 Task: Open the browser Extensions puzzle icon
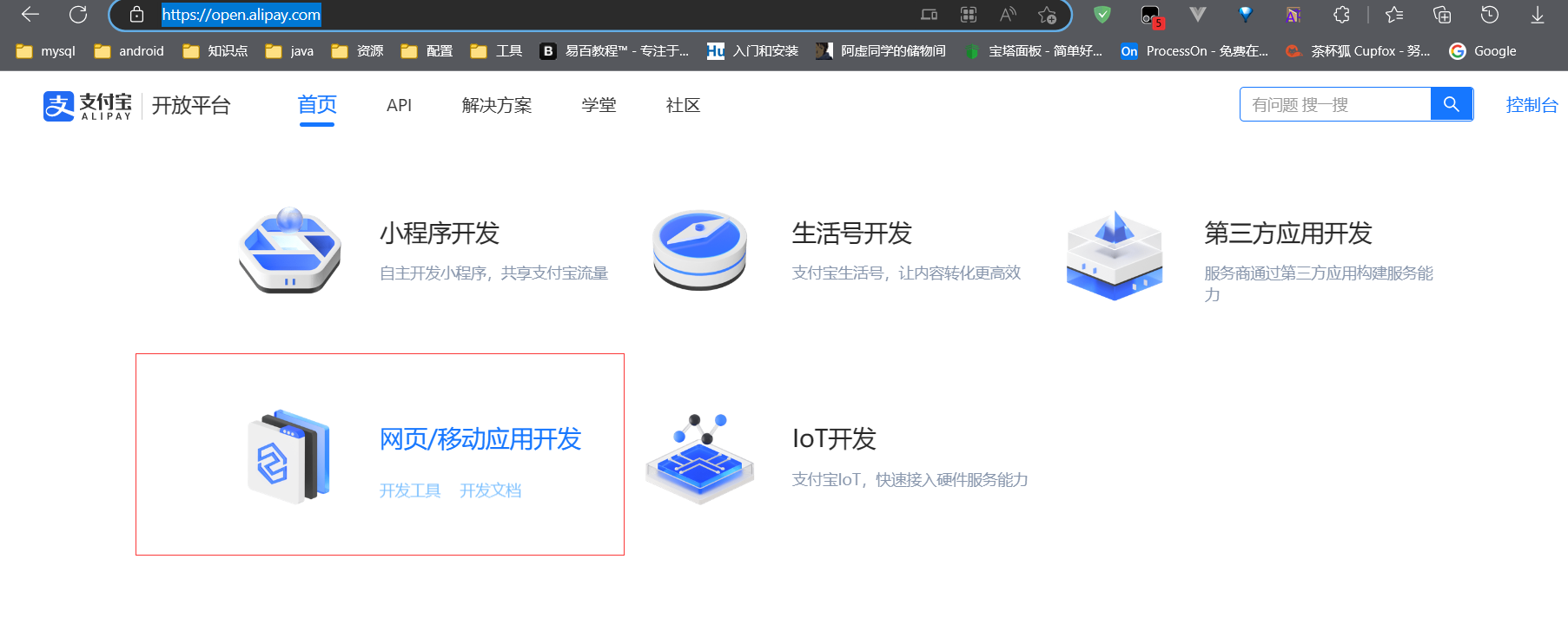click(x=1341, y=15)
